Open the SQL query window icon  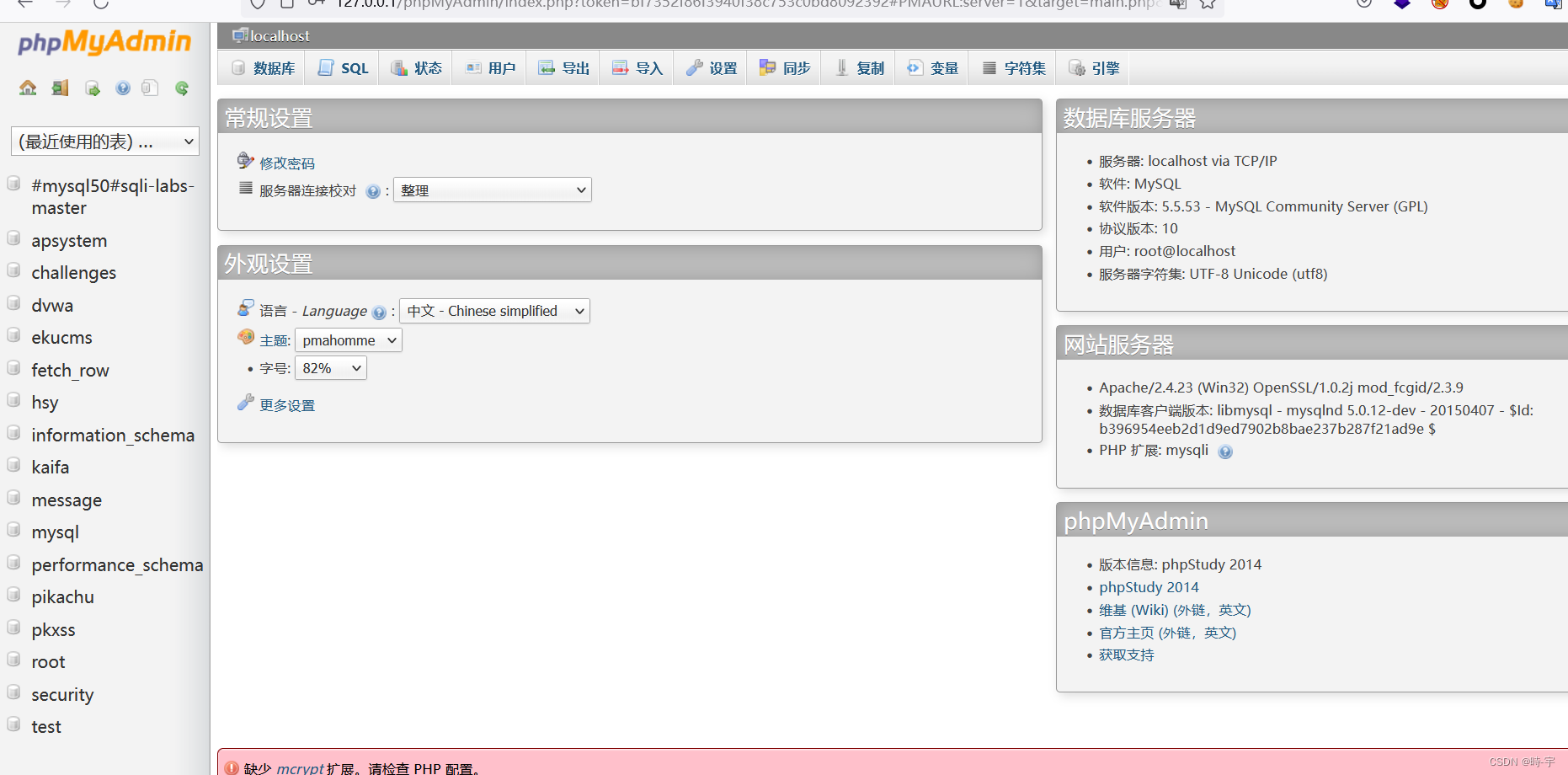tap(92, 88)
